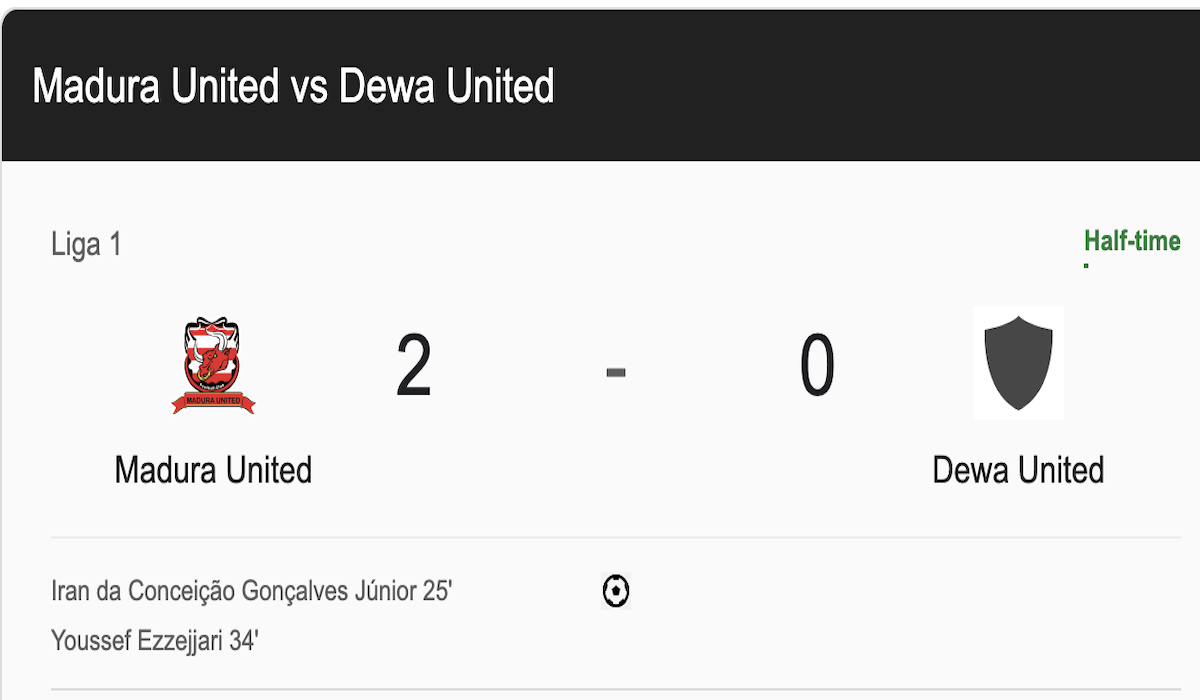Click the divider line above the scorers
This screenshot has width=1200, height=700.
tap(616, 538)
